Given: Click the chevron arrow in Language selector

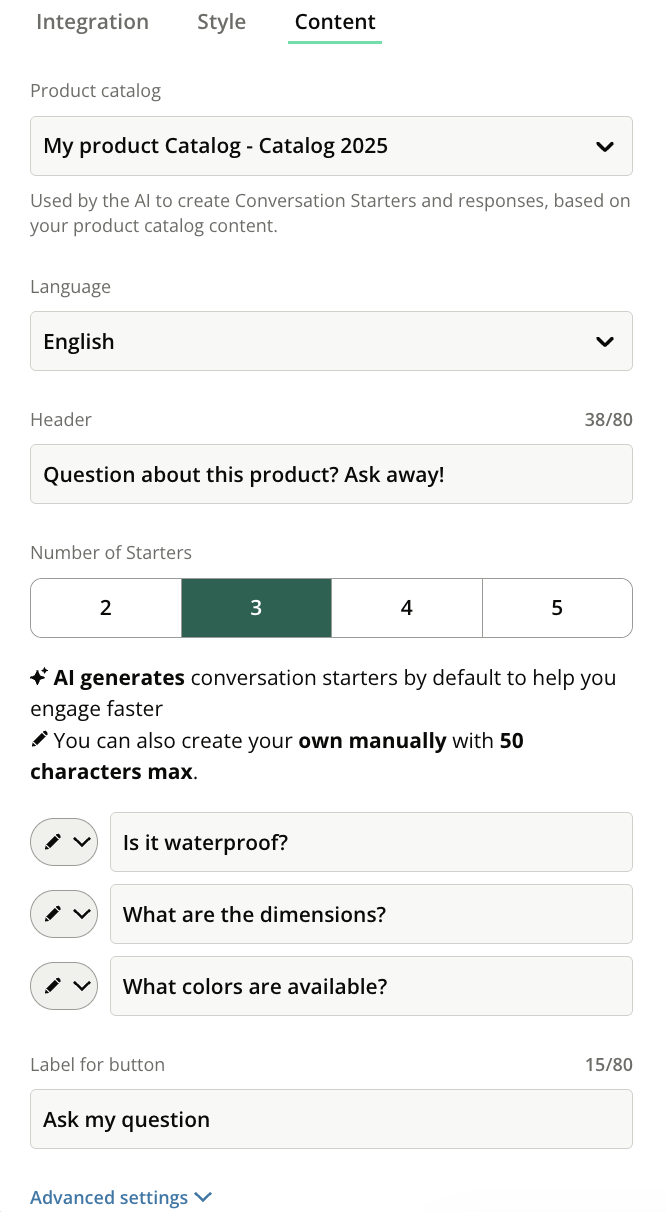Looking at the screenshot, I should (x=604, y=342).
